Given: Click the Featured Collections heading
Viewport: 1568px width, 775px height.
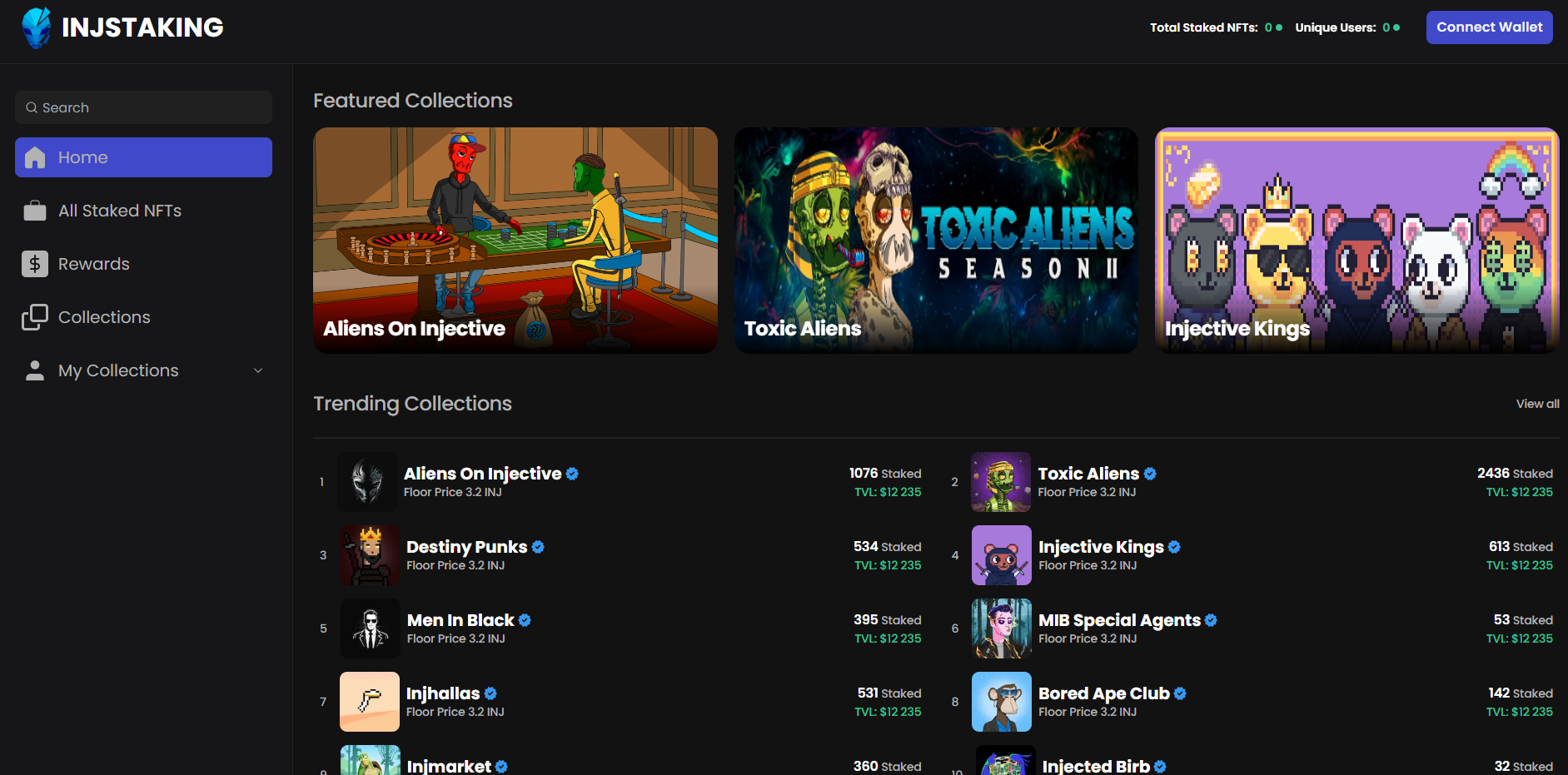Looking at the screenshot, I should coord(413,101).
